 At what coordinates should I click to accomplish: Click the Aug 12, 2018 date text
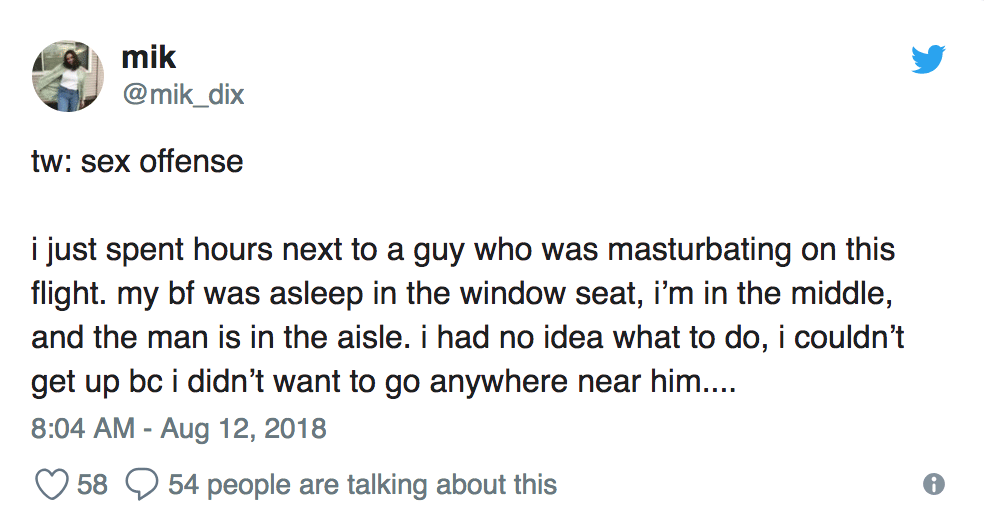coord(243,428)
